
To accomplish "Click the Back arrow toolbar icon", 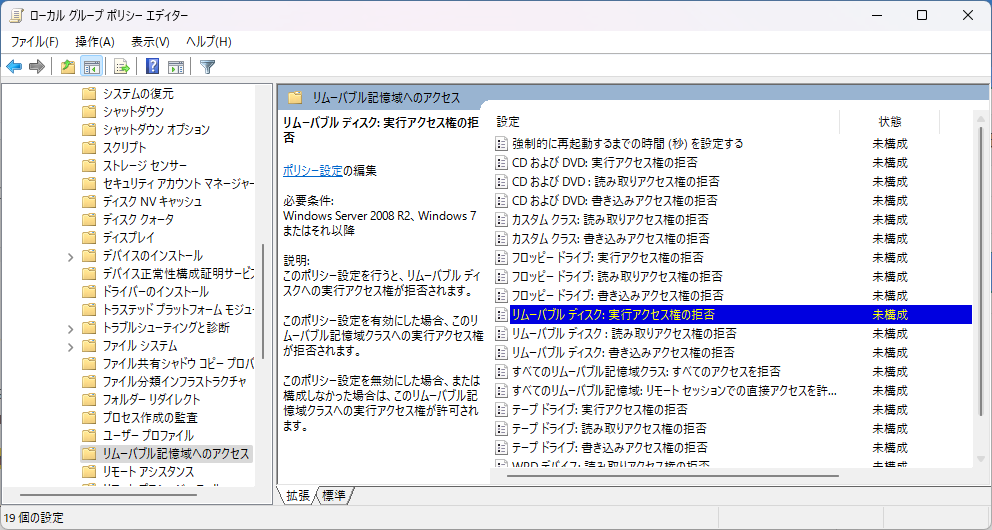I will point(14,66).
